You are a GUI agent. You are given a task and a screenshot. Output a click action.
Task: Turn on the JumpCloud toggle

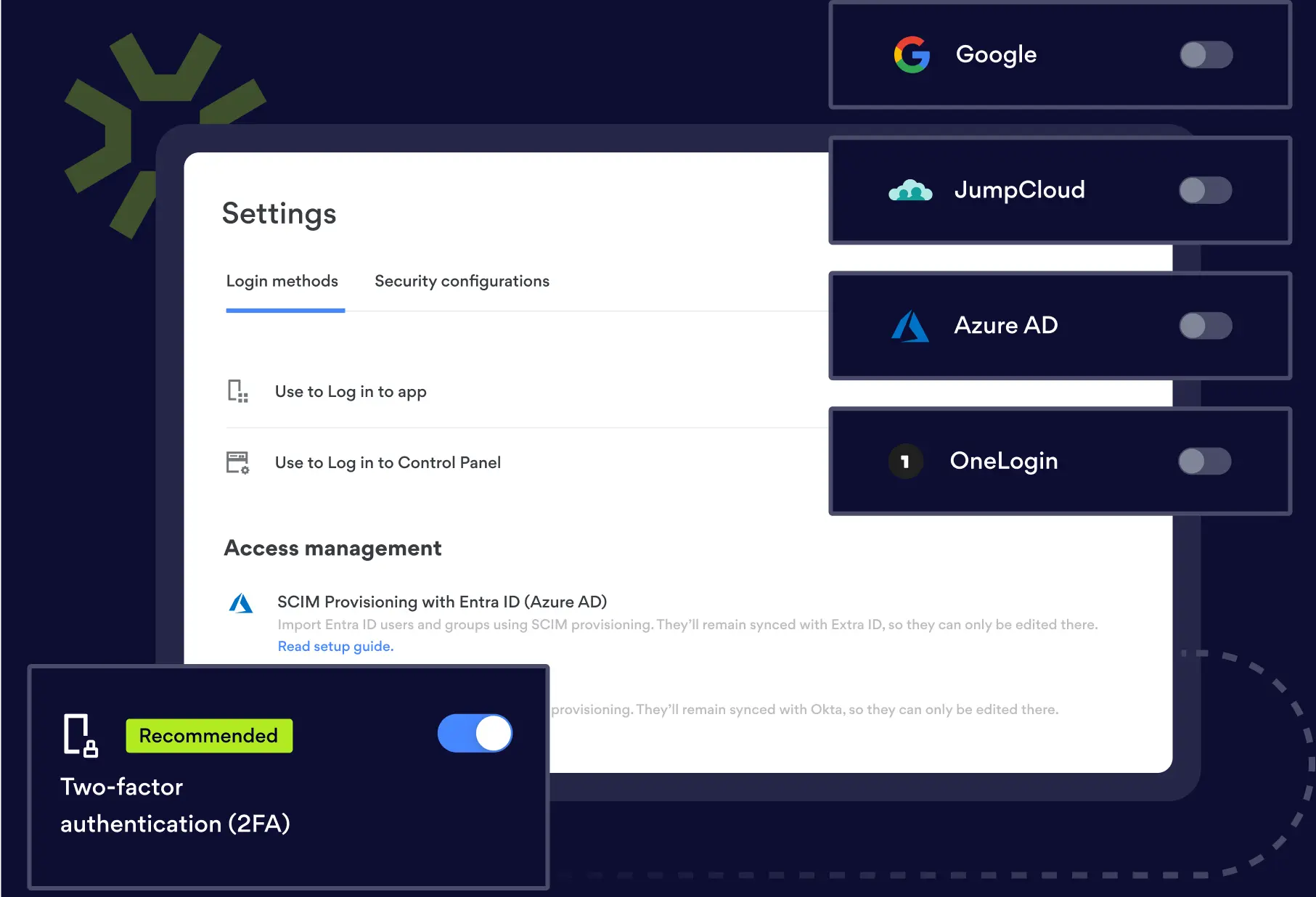pyautogui.click(x=1205, y=191)
